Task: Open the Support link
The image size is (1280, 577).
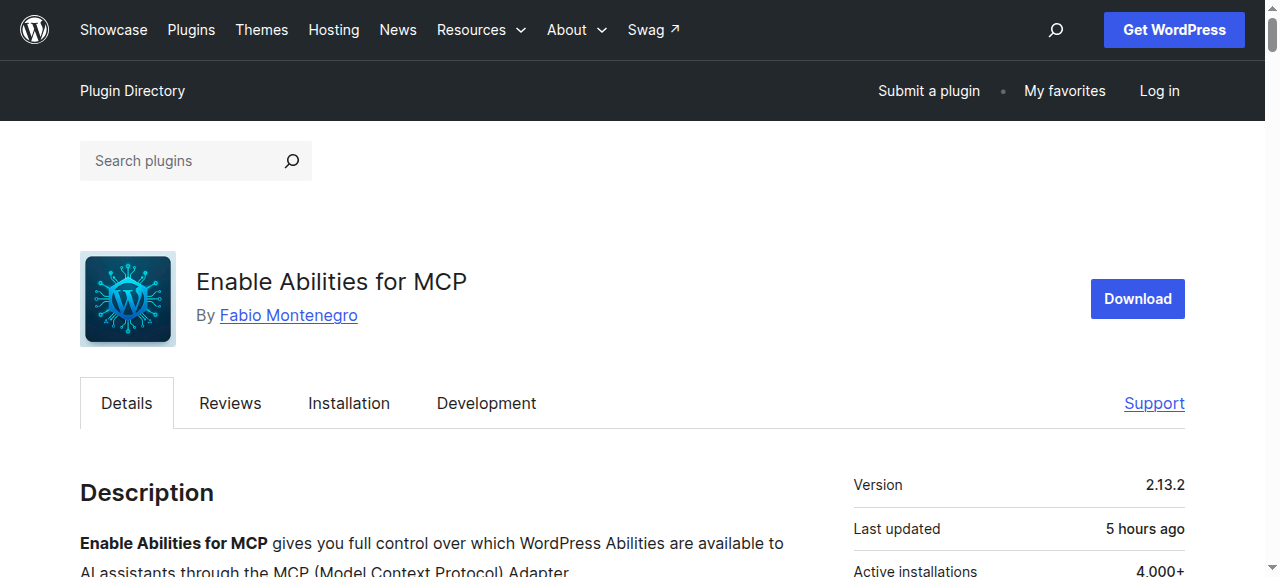Action: click(1154, 403)
